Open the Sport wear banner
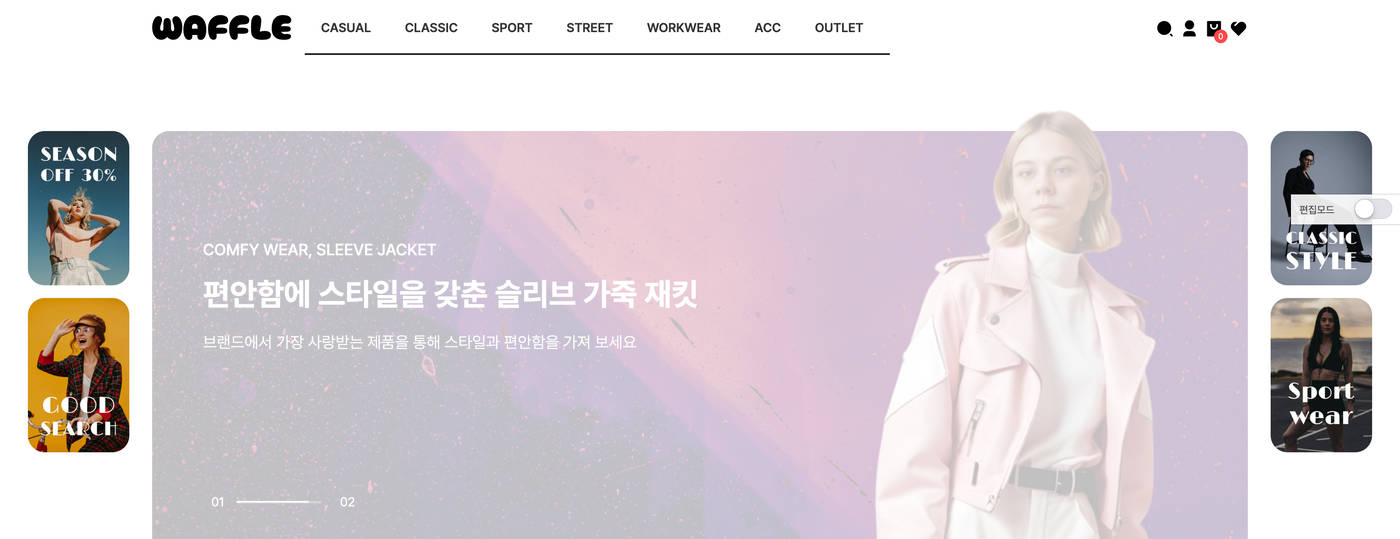Image resolution: width=1400 pixels, height=539 pixels. pos(1321,375)
